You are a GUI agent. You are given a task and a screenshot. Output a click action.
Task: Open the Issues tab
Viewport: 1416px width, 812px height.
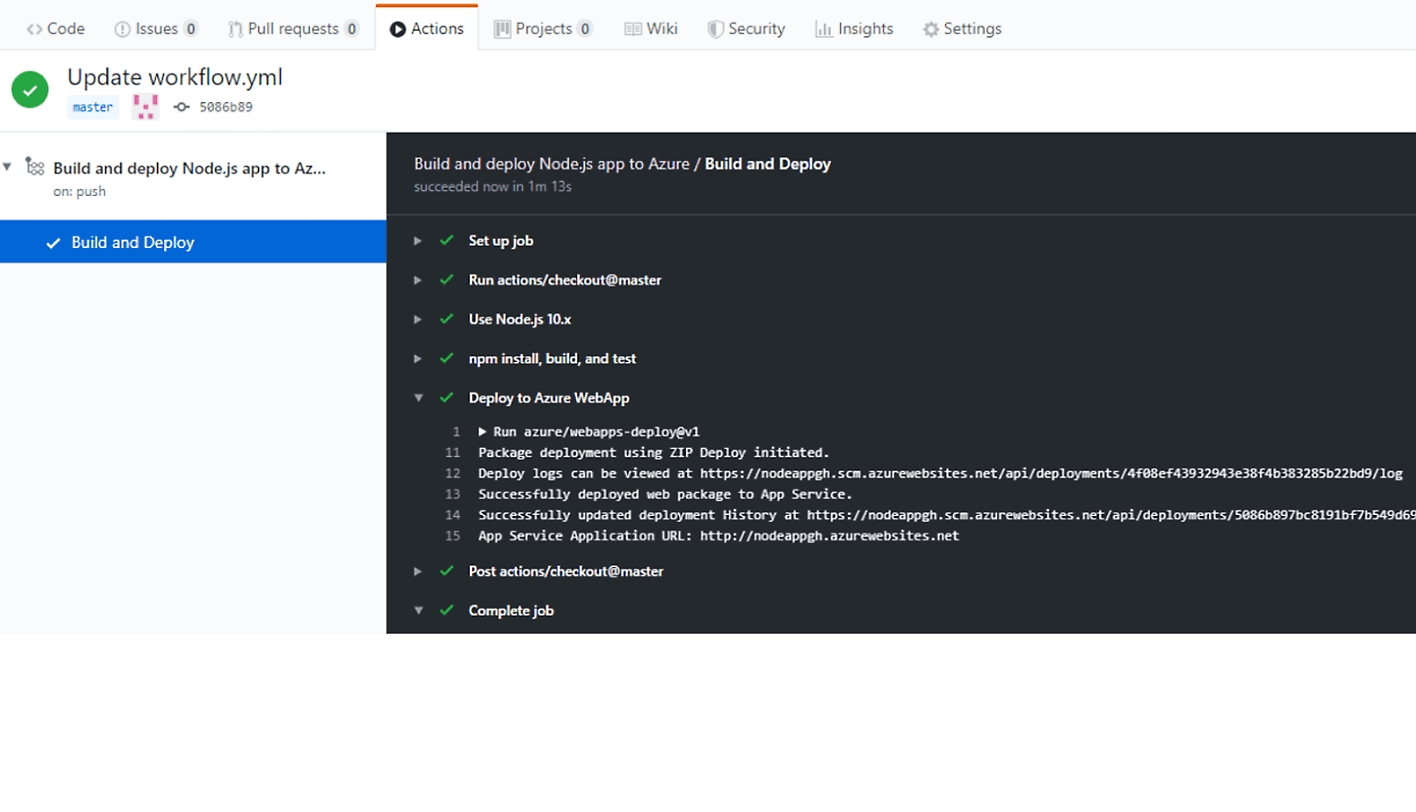pos(156,29)
